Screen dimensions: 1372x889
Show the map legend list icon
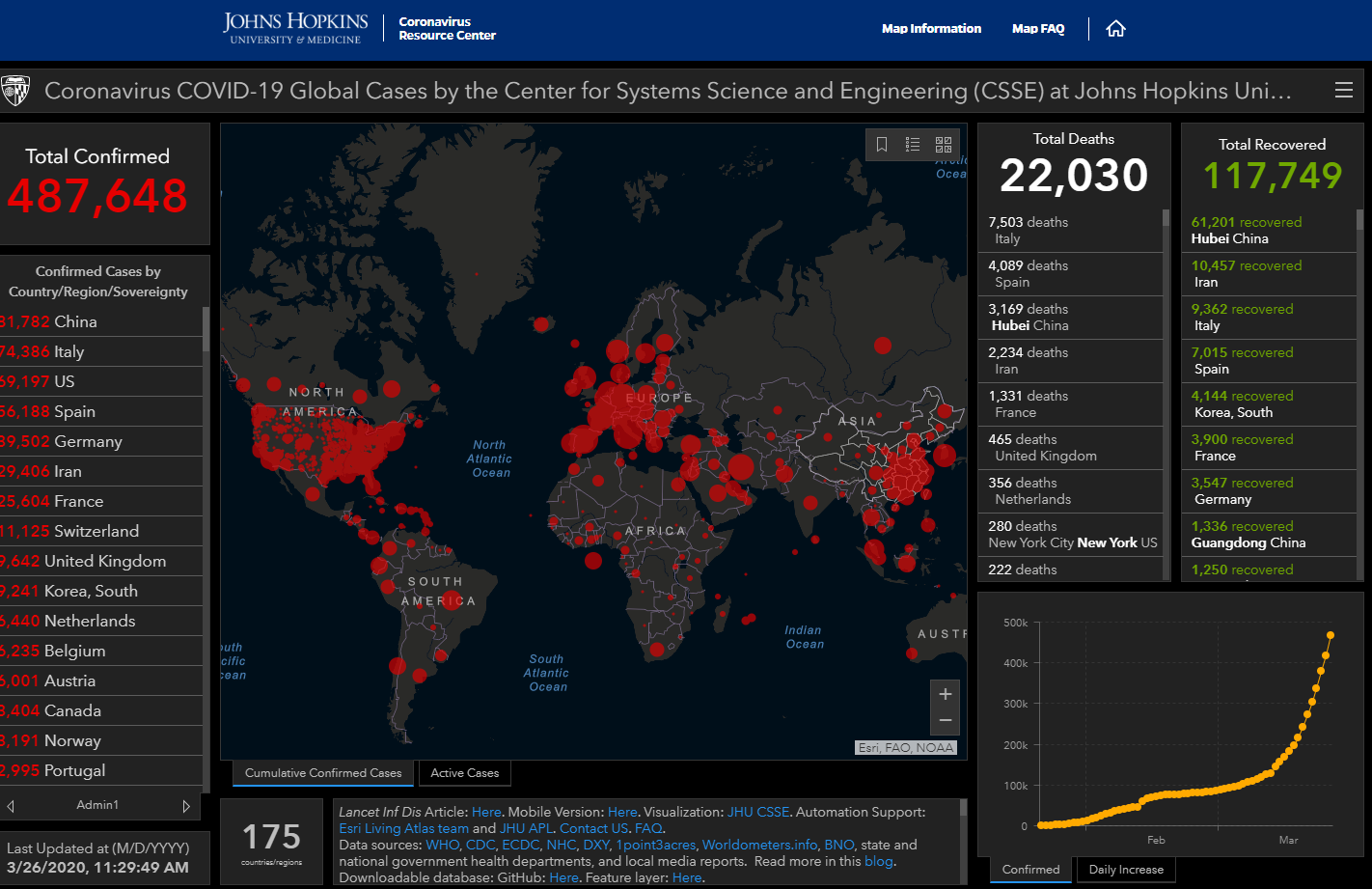[913, 145]
